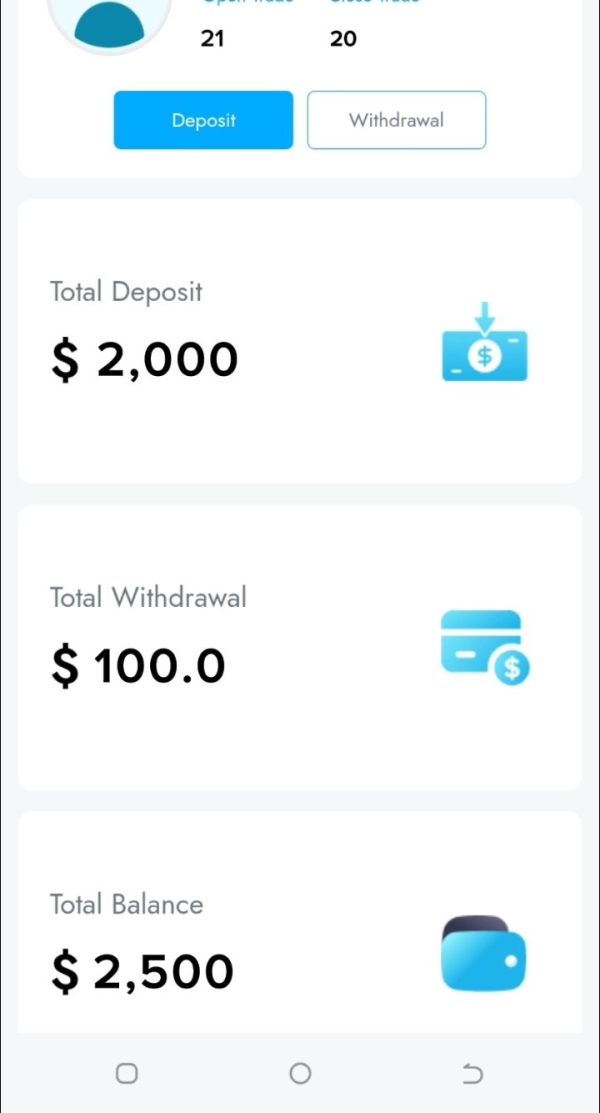The width and height of the screenshot is (600, 1113).
Task: Open Android recent apps square icon
Action: [127, 1073]
